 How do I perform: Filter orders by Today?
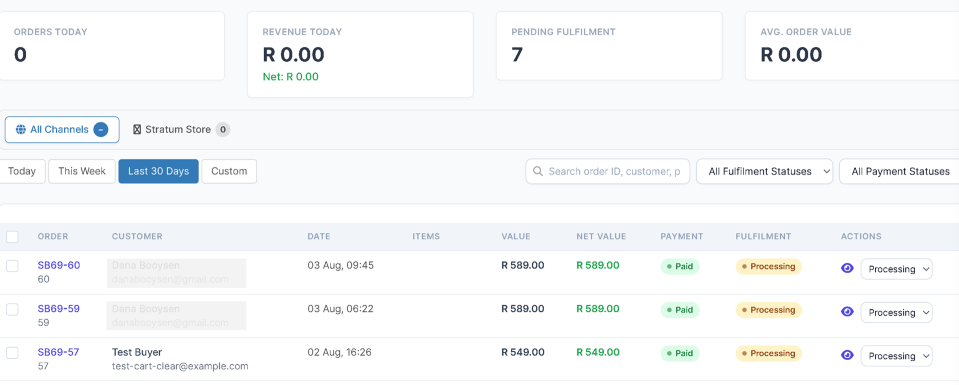[22, 171]
